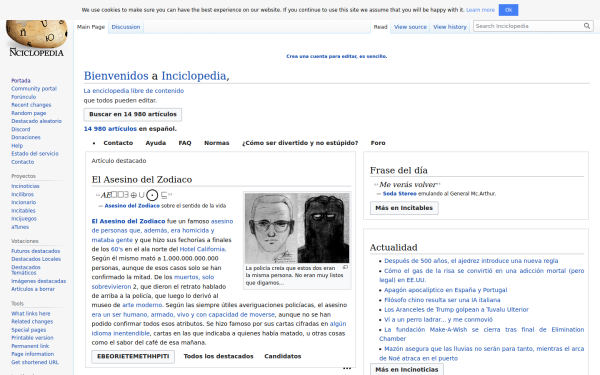Open the 'arte moderno' link
The width and height of the screenshot is (600, 375).
pyautogui.click(x=142, y=305)
